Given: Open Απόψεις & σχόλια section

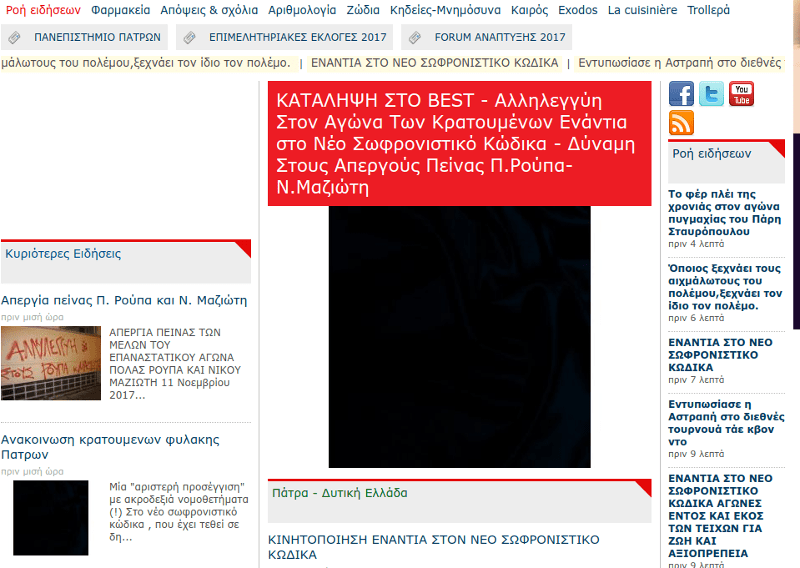Looking at the screenshot, I should click(209, 10).
